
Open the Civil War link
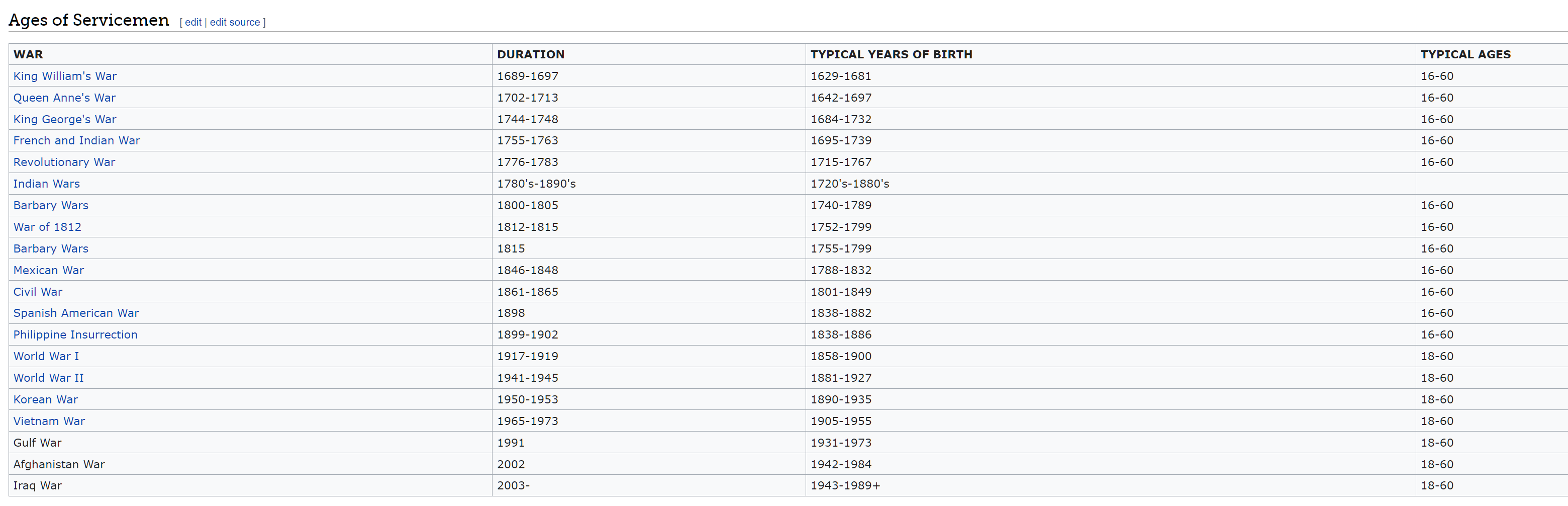[x=38, y=292]
